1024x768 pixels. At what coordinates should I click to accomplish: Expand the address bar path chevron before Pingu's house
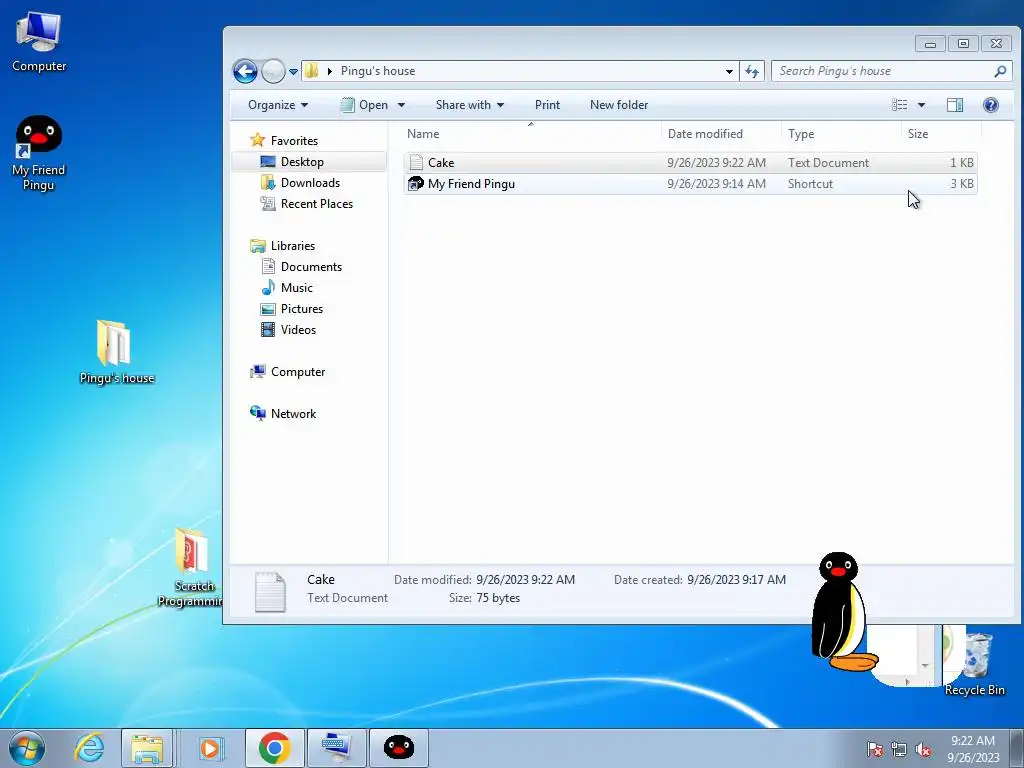click(x=330, y=71)
